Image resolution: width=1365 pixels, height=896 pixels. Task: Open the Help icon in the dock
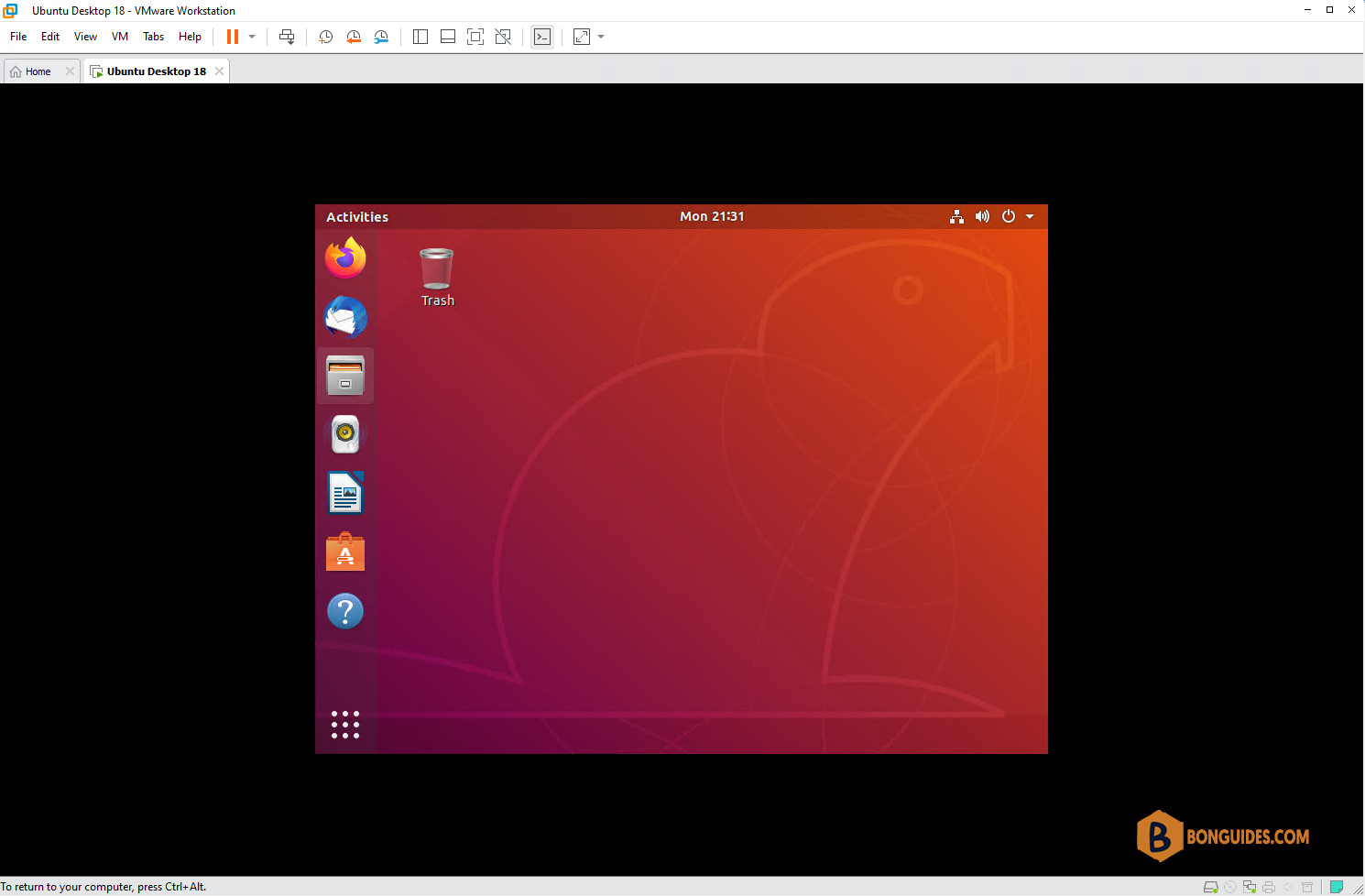(345, 611)
